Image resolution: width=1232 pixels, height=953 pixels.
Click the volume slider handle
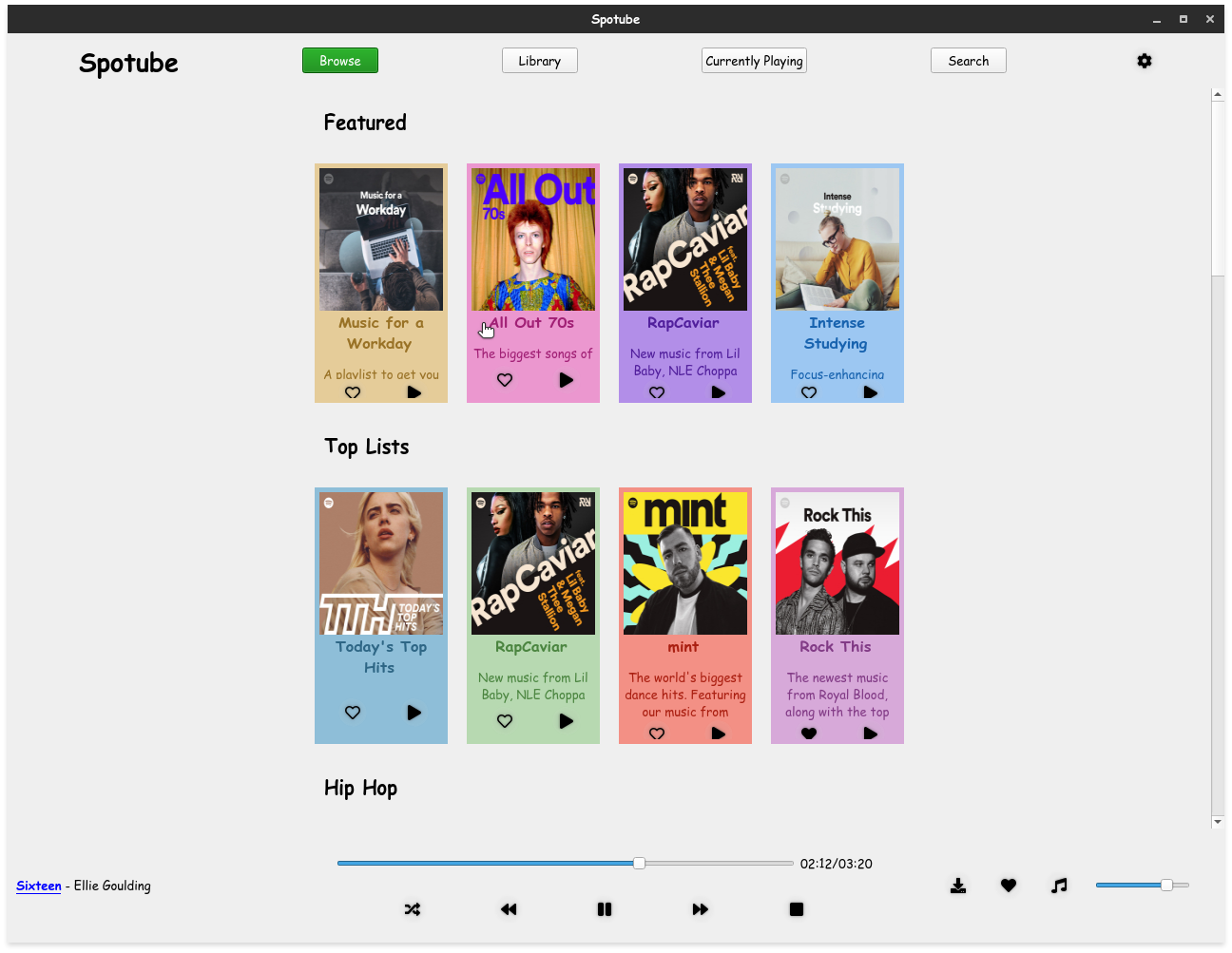1166,885
